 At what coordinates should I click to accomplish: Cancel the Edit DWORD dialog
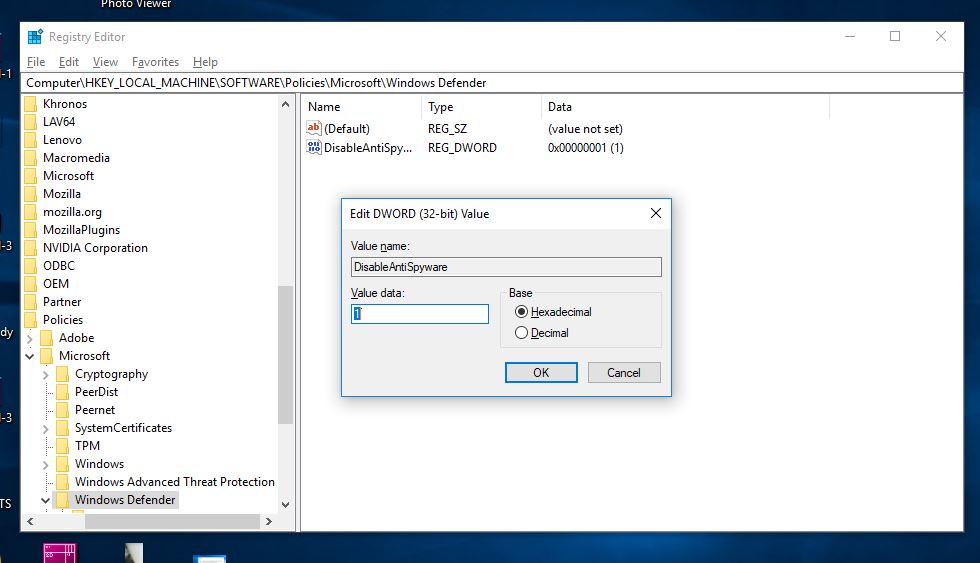click(x=624, y=373)
